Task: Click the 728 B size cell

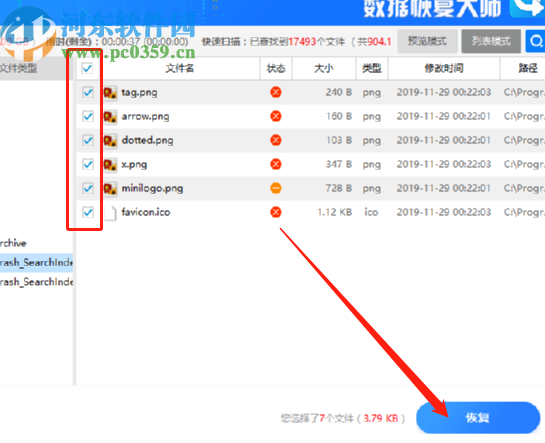Action: tap(339, 188)
